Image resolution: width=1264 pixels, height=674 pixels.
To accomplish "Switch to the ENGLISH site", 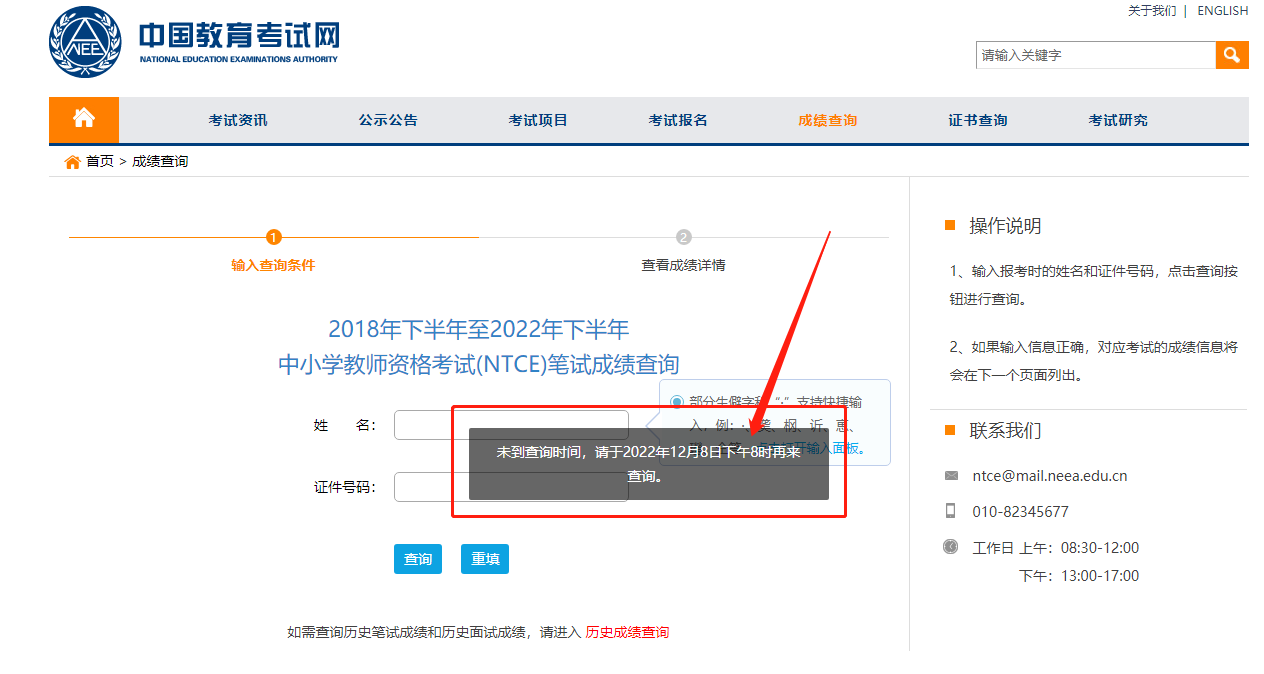I will (x=1222, y=11).
